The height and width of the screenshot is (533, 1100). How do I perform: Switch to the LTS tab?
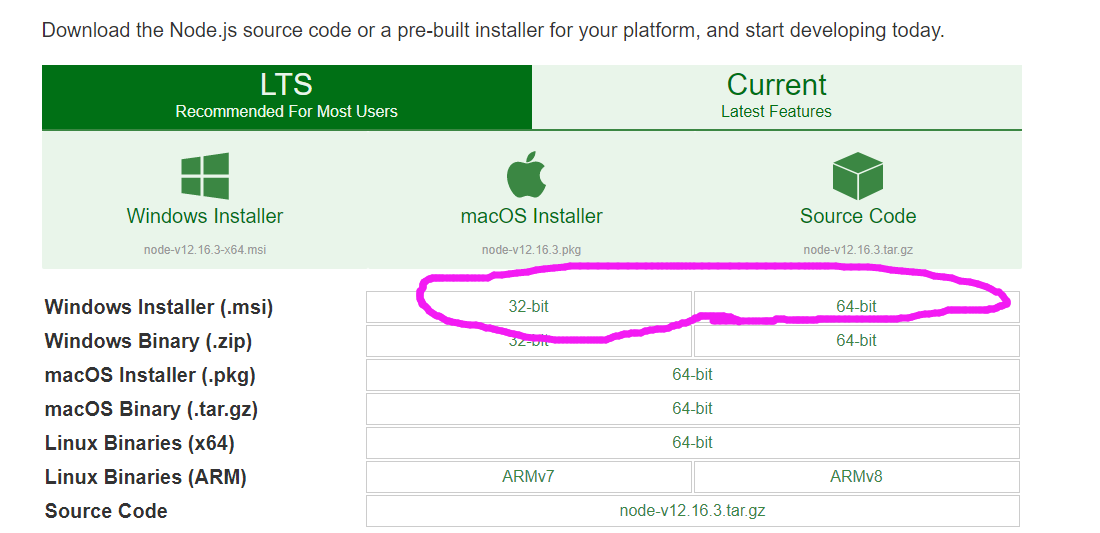(286, 97)
